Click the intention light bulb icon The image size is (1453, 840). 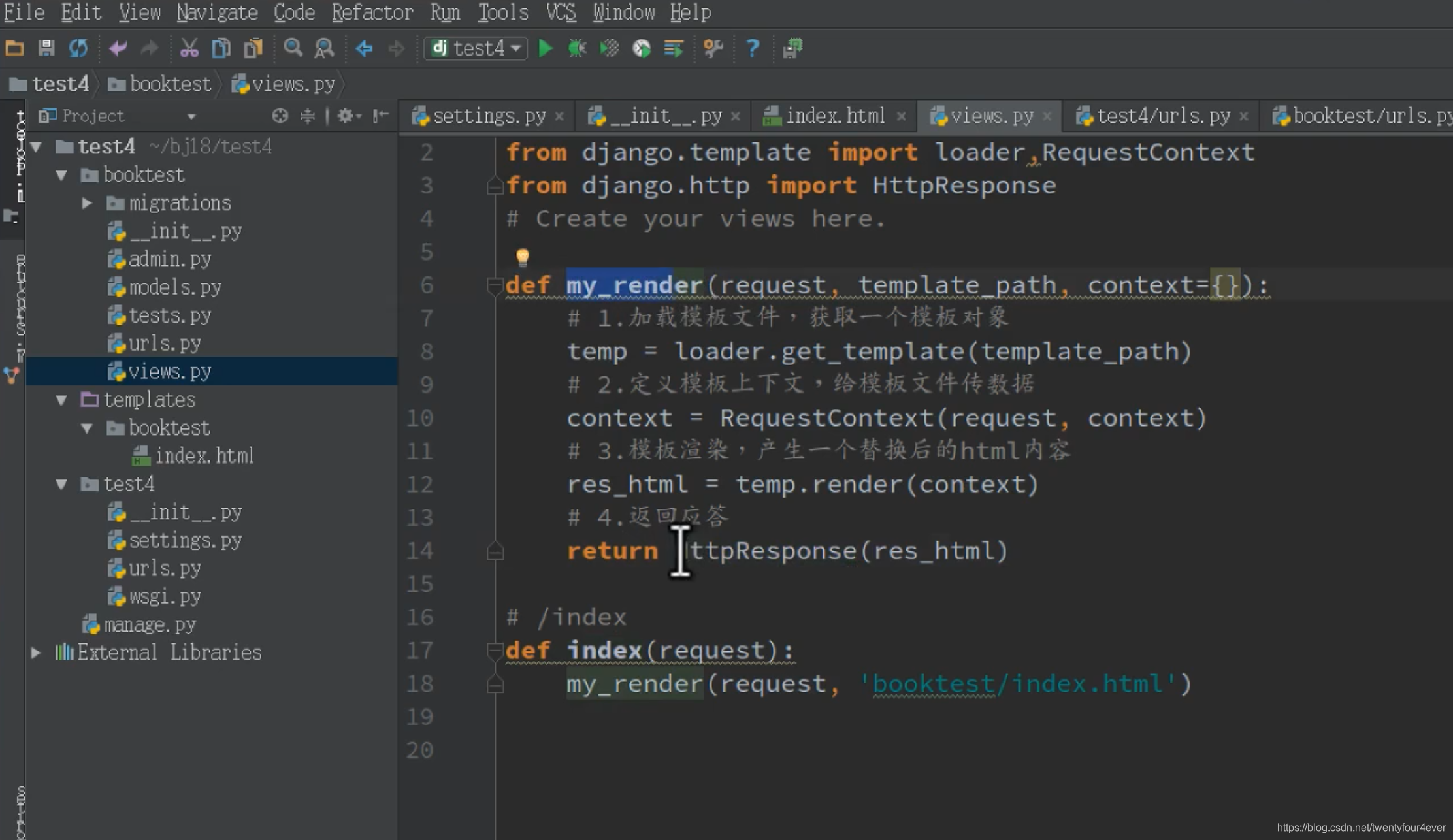point(523,257)
